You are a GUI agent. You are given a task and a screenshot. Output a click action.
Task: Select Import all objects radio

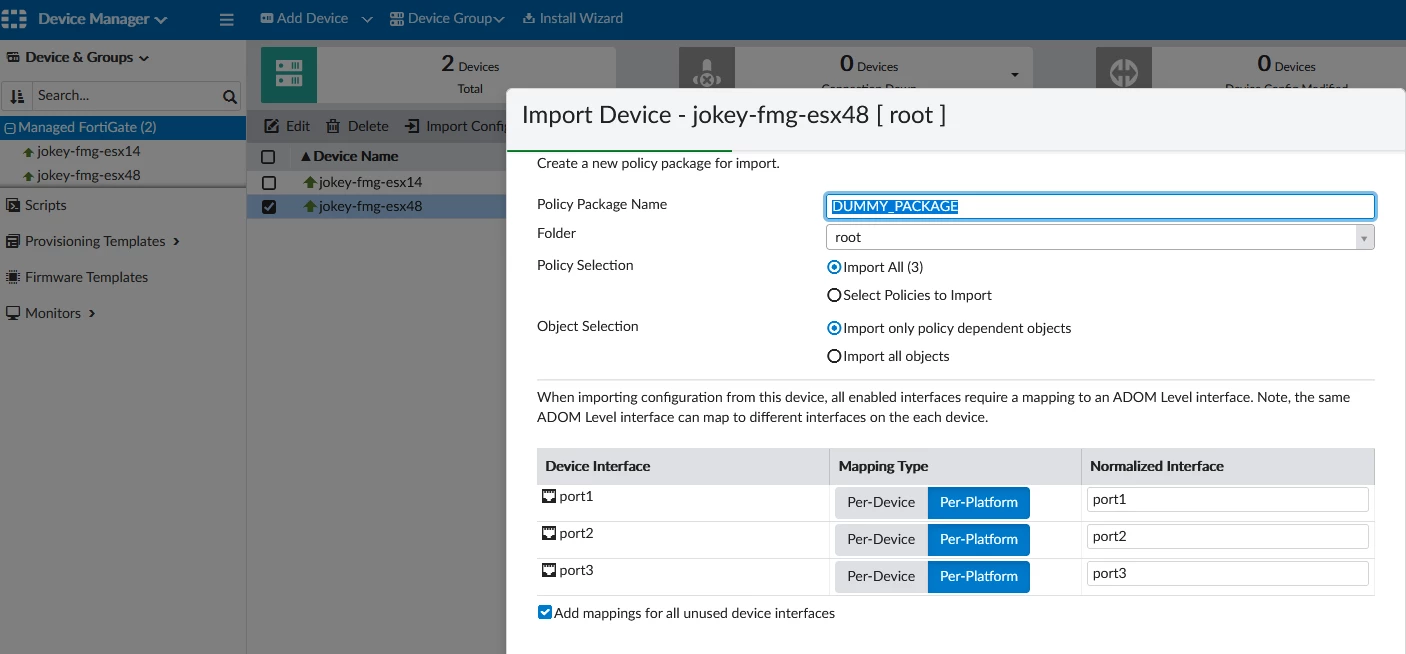coord(834,356)
